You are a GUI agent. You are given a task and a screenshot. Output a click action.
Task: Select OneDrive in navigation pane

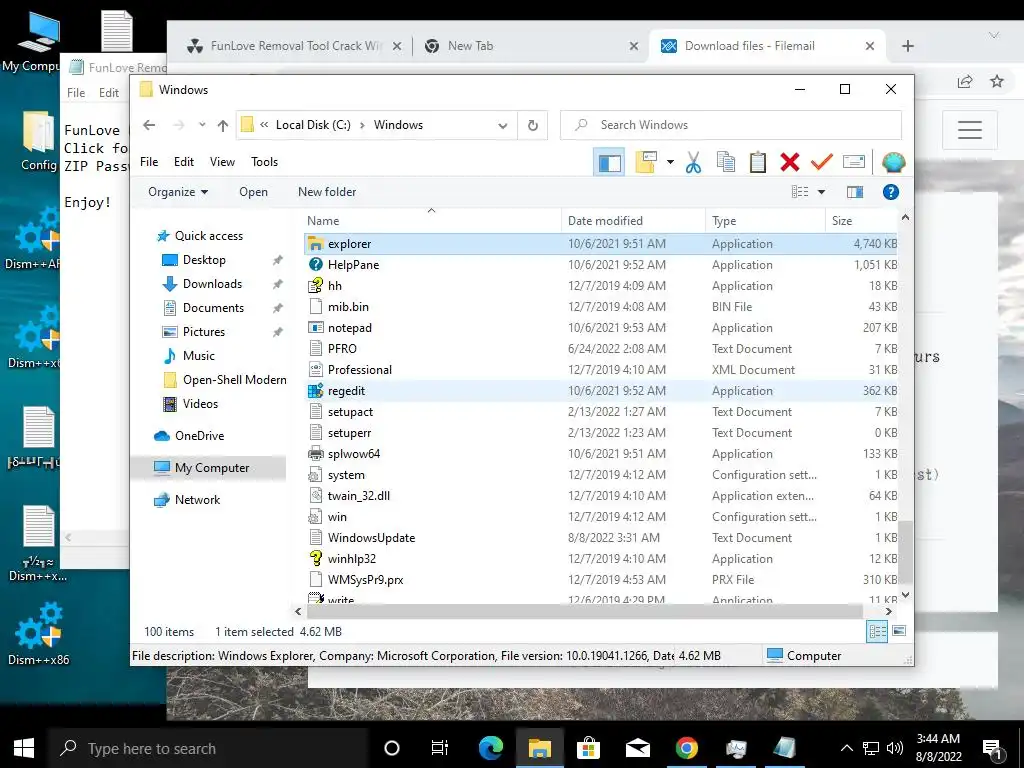(x=199, y=436)
